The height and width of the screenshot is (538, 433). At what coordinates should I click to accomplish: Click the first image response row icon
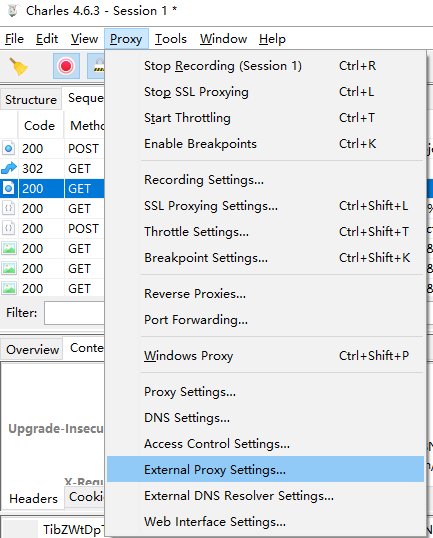coord(9,248)
